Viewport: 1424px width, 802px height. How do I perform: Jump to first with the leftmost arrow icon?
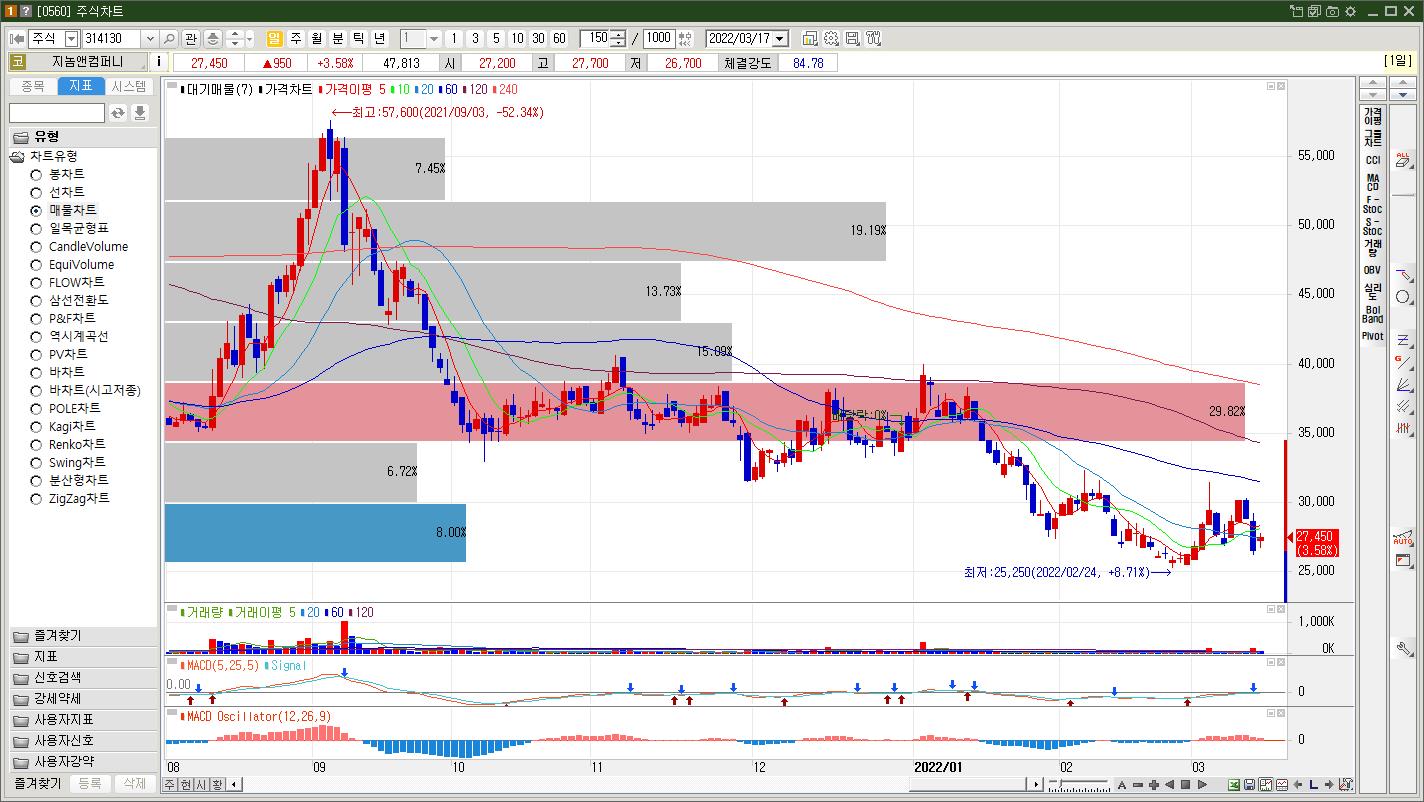[x=17, y=39]
